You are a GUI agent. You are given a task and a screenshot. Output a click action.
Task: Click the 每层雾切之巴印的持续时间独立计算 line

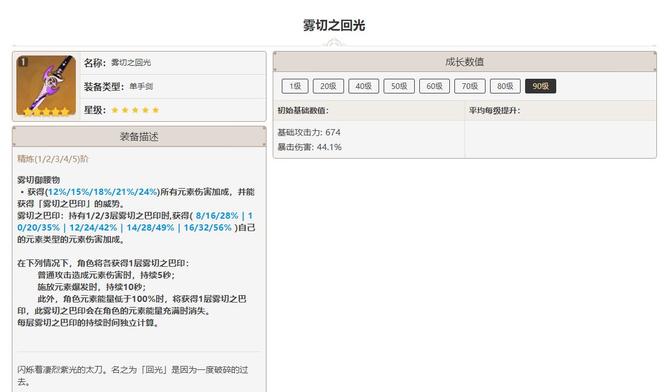(88, 323)
